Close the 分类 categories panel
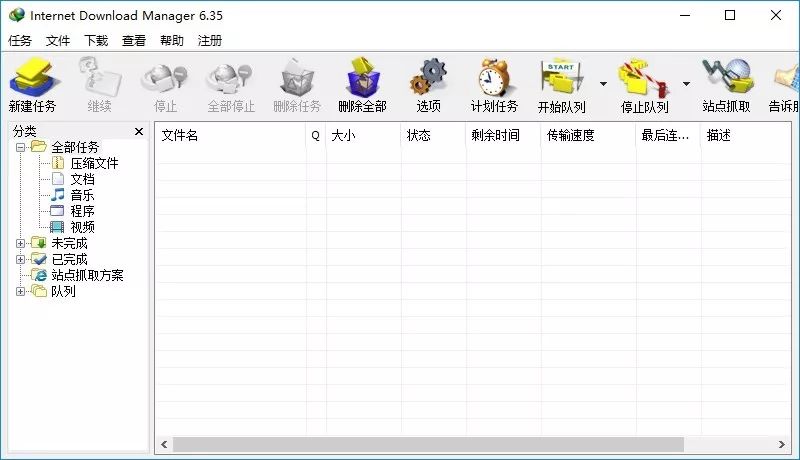This screenshot has width=800, height=460. tap(139, 132)
